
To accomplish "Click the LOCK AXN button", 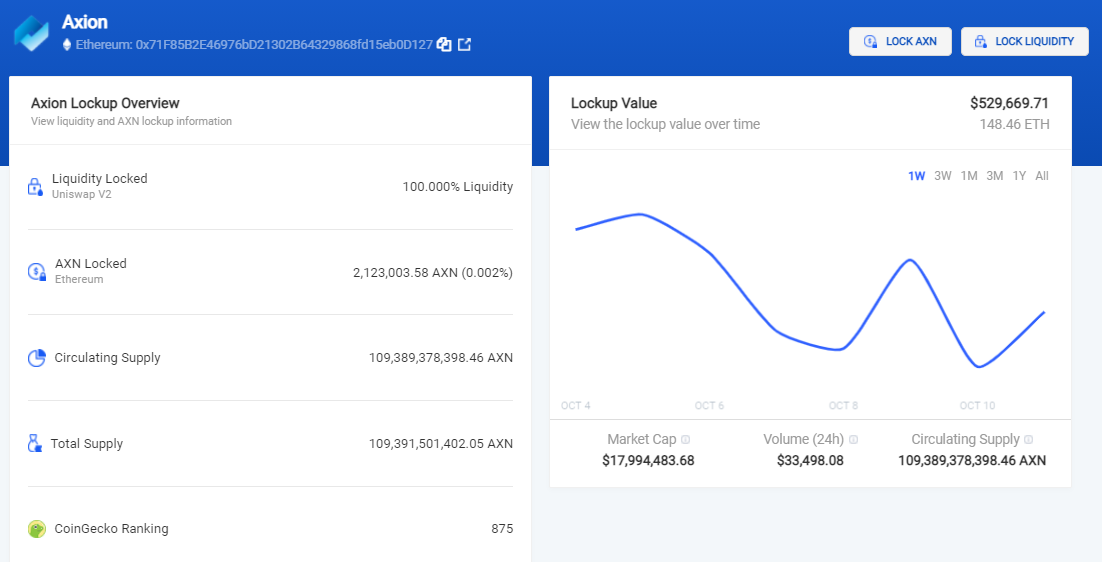I will pos(900,41).
